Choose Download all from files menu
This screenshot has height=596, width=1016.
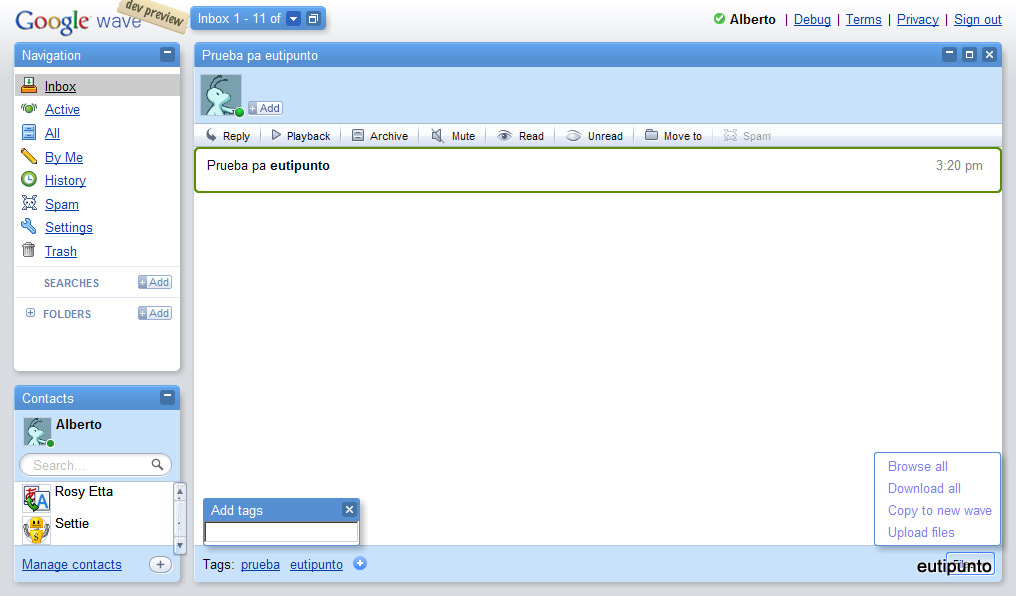tap(924, 488)
